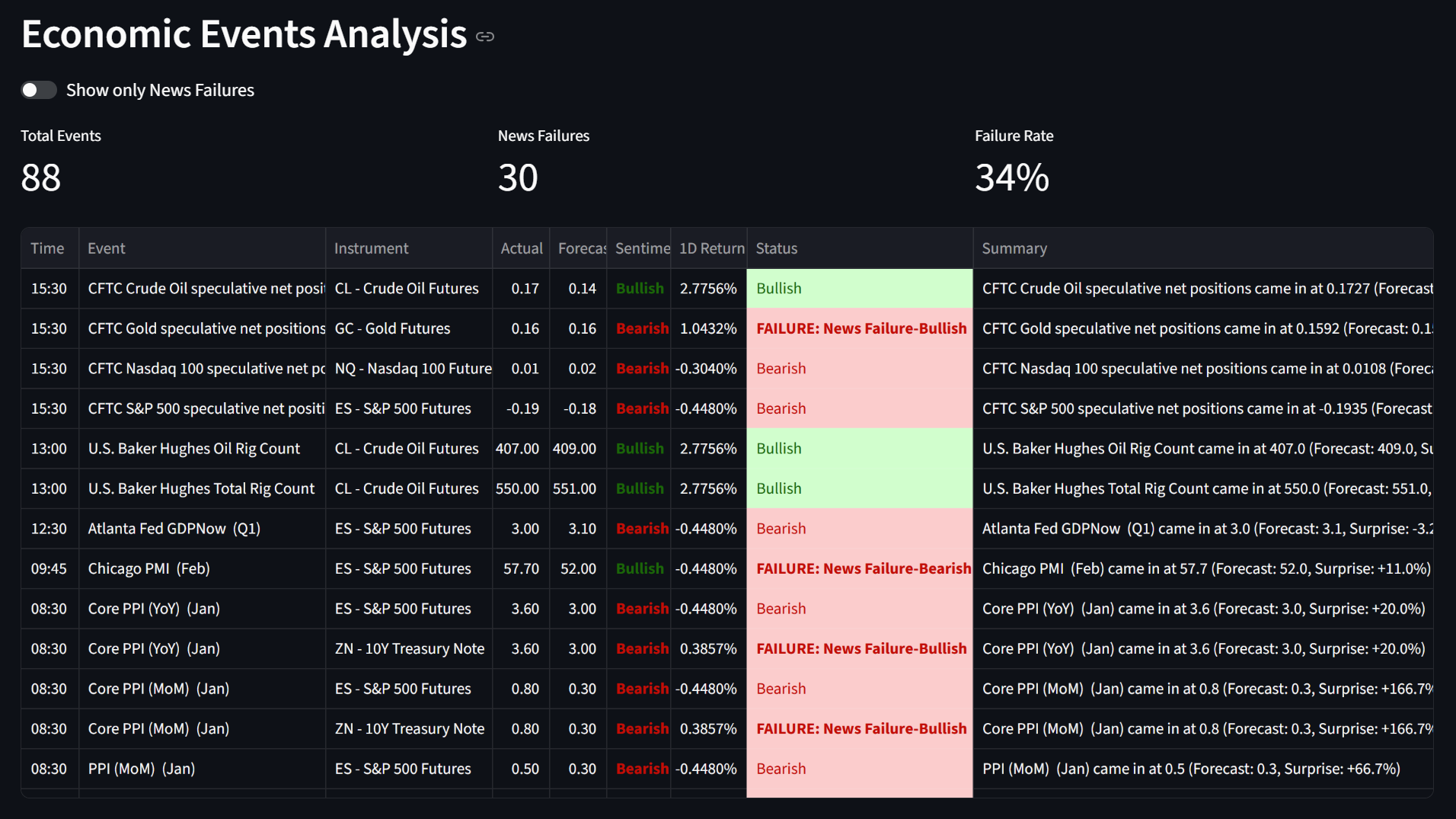Click the Economic Events Analysis heading
Screen dimensions: 1456x819
click(x=244, y=34)
